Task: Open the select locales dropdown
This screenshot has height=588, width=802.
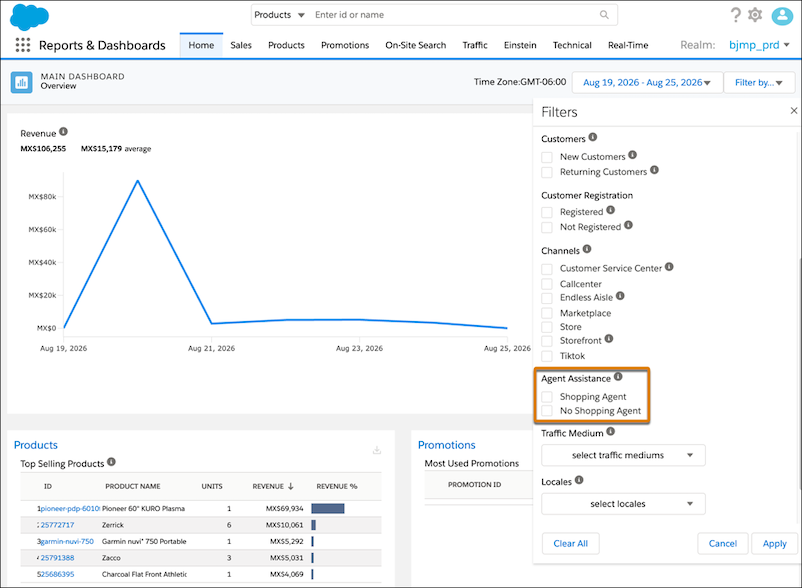Action: [x=623, y=504]
